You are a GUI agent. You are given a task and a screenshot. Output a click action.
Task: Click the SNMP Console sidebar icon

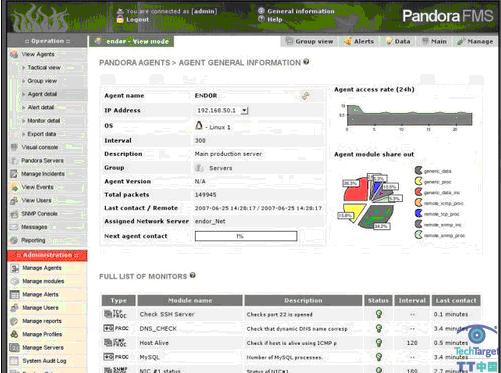coord(14,214)
